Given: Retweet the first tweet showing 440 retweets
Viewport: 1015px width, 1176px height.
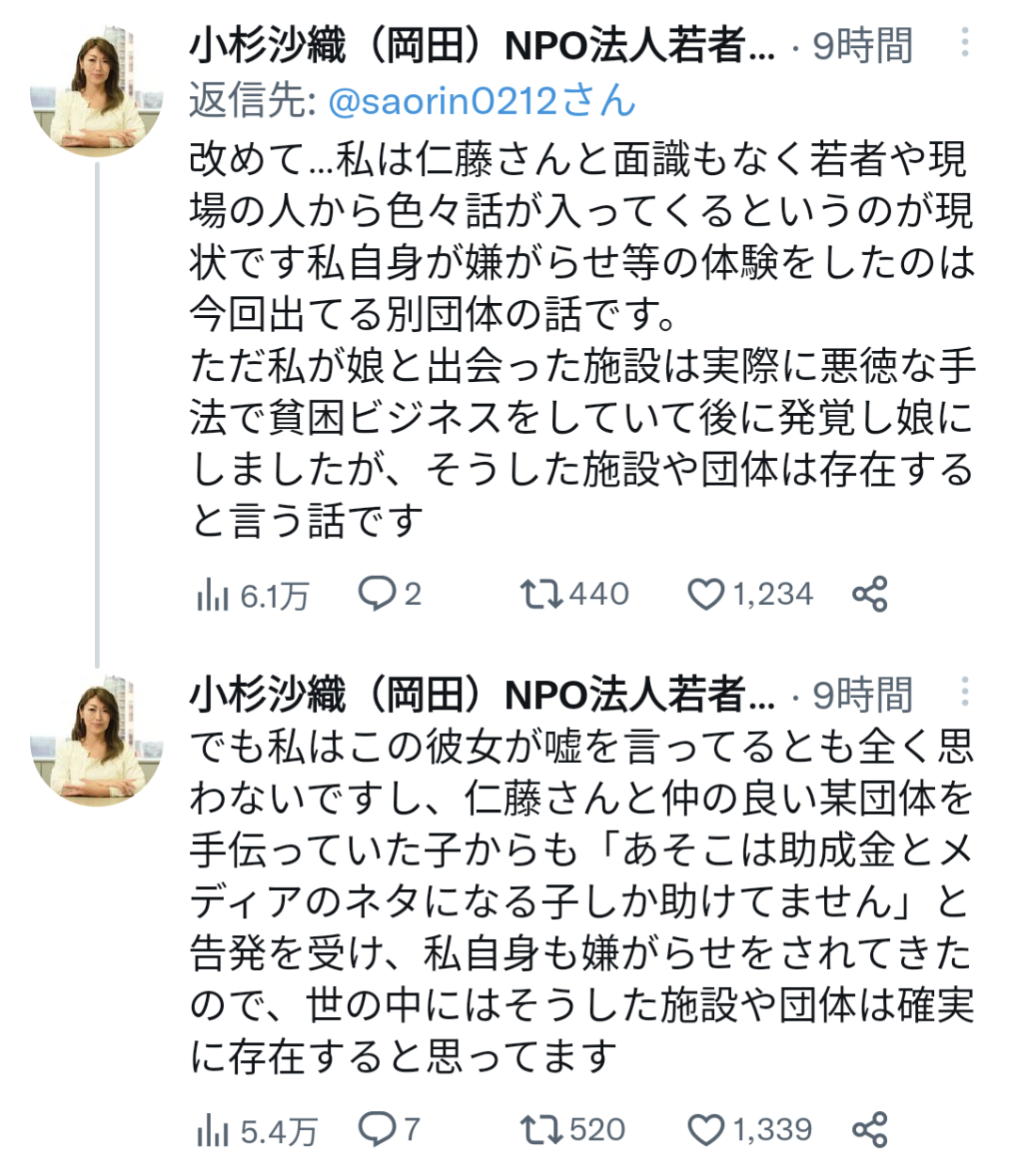Looking at the screenshot, I should coord(575,594).
